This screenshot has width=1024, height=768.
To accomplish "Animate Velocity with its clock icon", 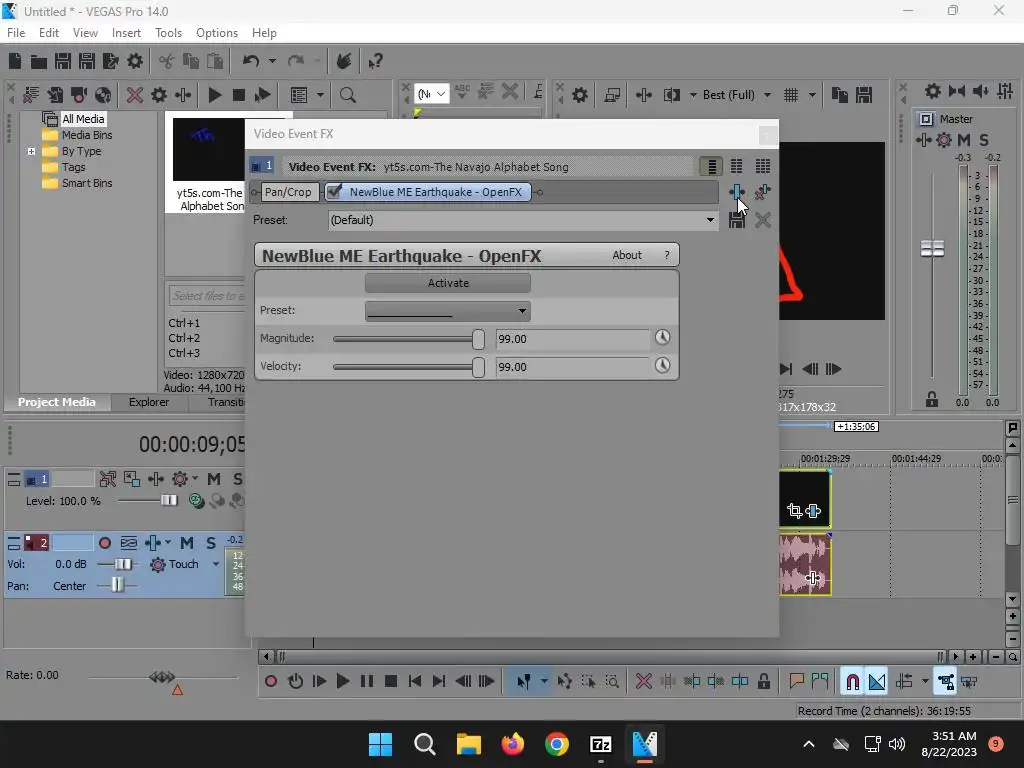I will tap(662, 365).
